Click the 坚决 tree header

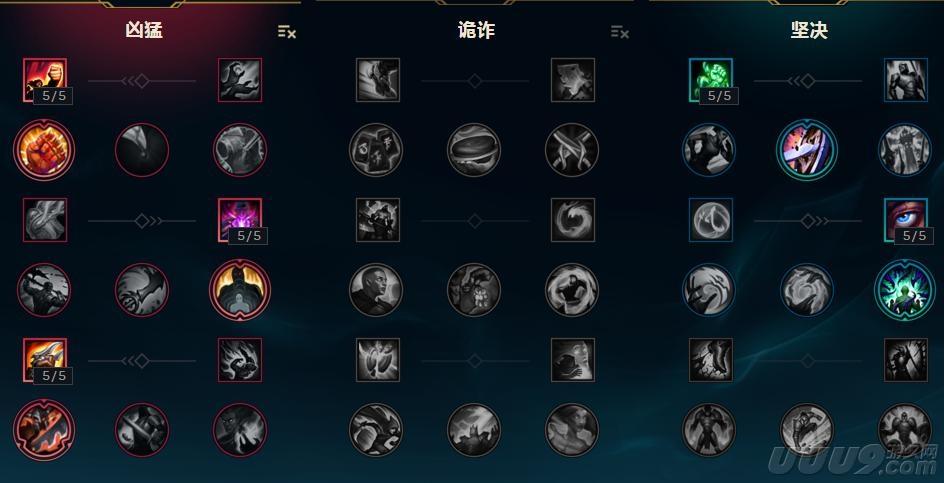[809, 31]
